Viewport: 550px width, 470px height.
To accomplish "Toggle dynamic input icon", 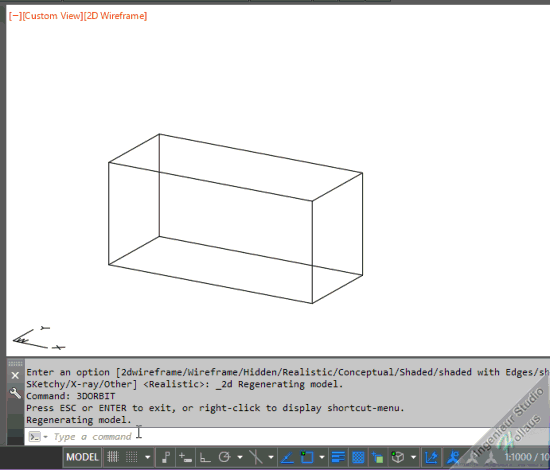I will pyautogui.click(x=185, y=457).
